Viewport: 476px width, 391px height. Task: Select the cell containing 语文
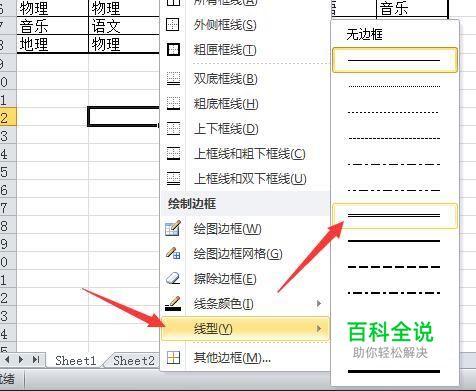coord(124,26)
